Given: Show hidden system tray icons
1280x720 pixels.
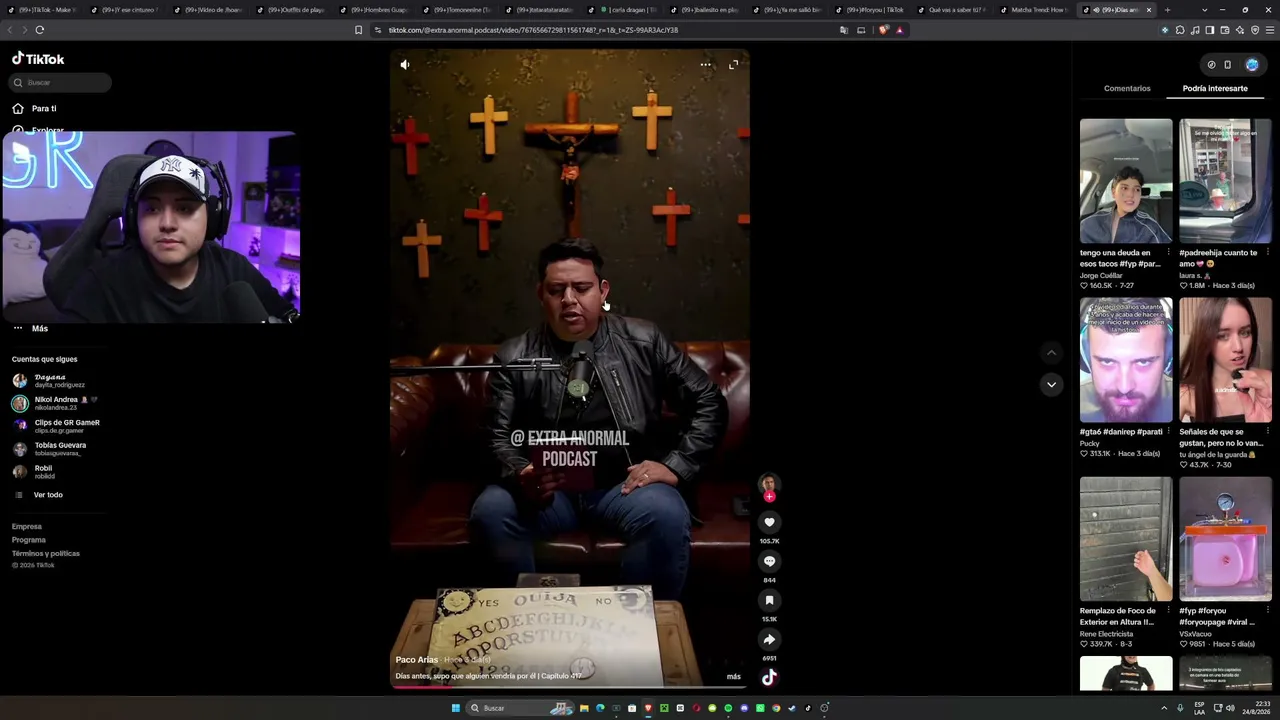Looking at the screenshot, I should click(x=1164, y=708).
